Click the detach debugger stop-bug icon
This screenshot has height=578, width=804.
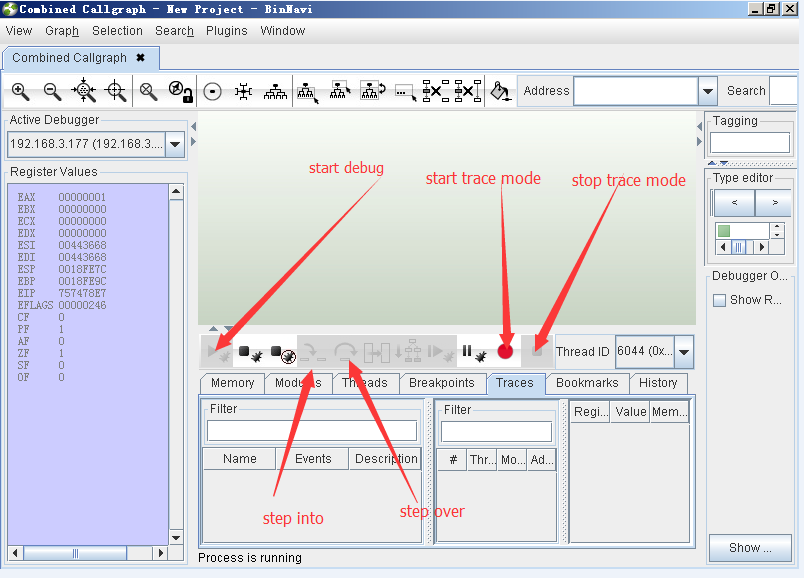coord(250,353)
